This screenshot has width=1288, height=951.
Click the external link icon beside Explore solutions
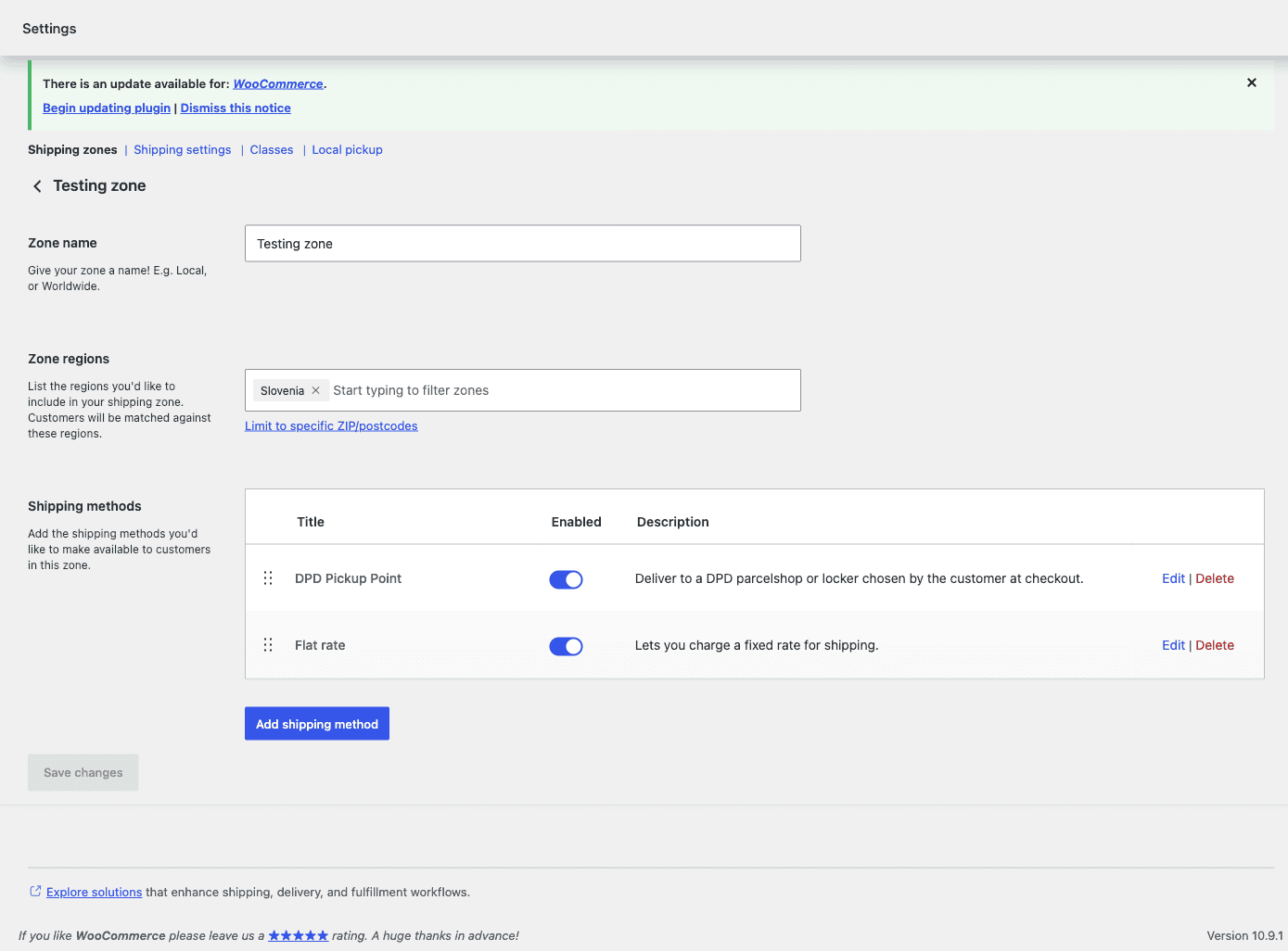[35, 892]
